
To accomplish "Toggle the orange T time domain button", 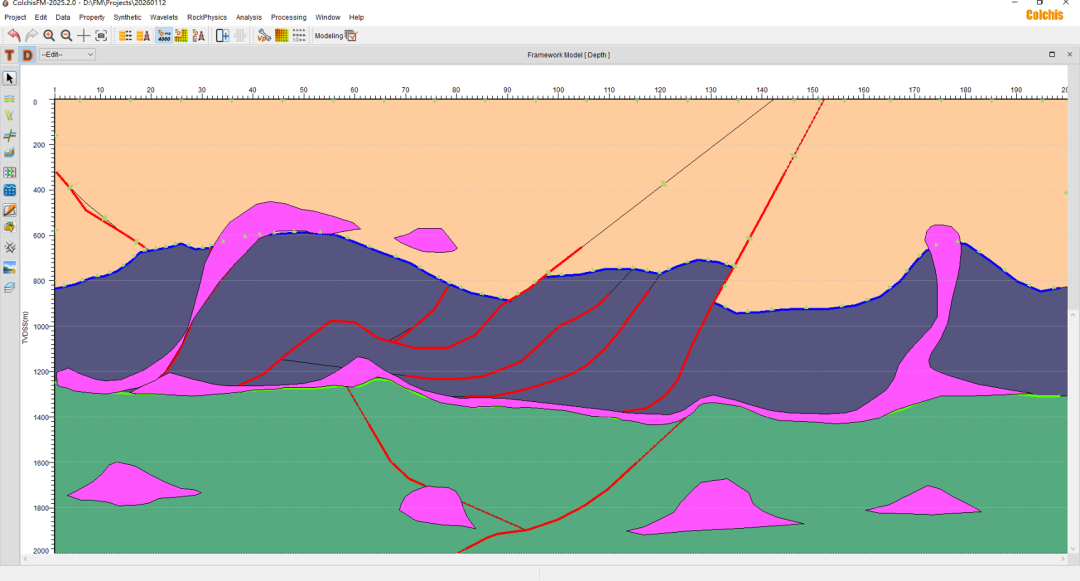I will click(10, 55).
